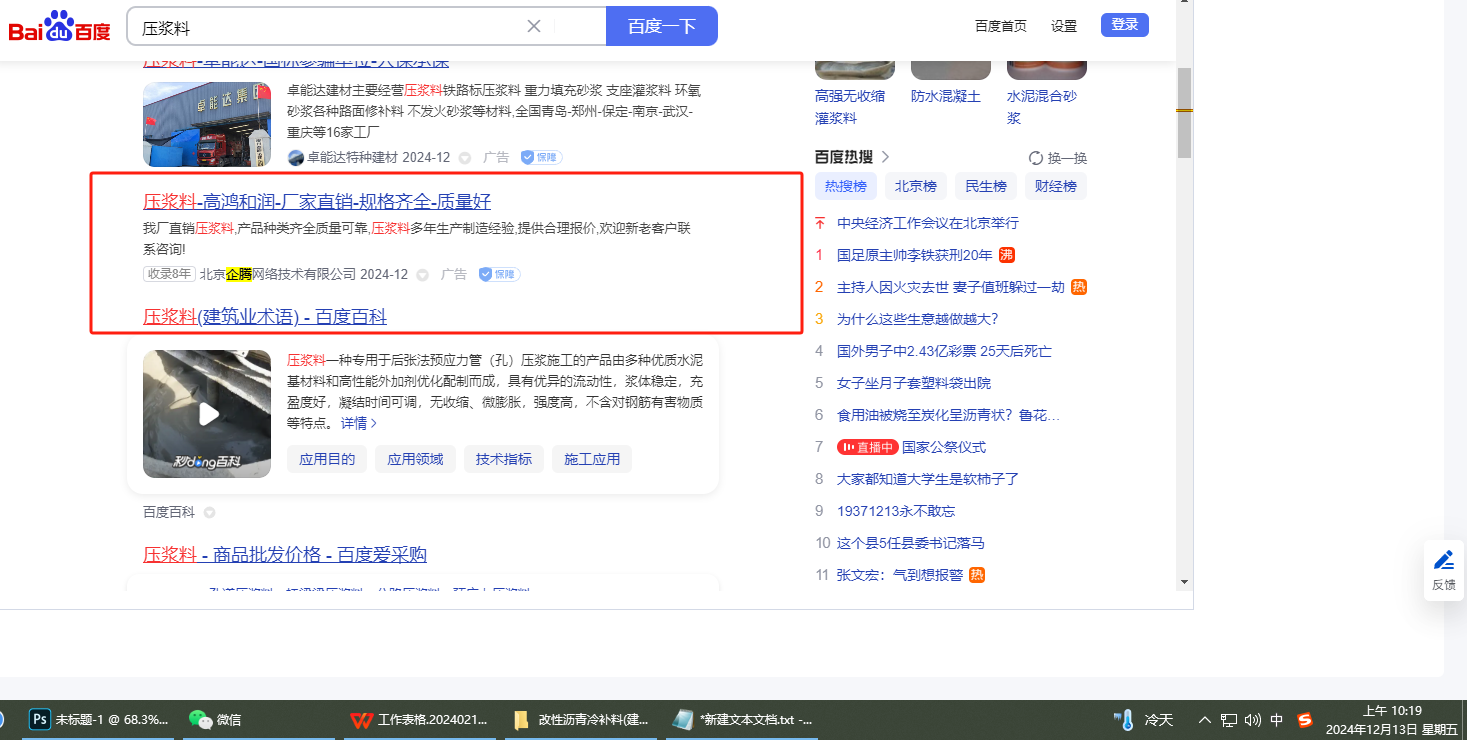The image size is (1467, 740).
Task: Click the Baidu logo
Action: [x=60, y=26]
